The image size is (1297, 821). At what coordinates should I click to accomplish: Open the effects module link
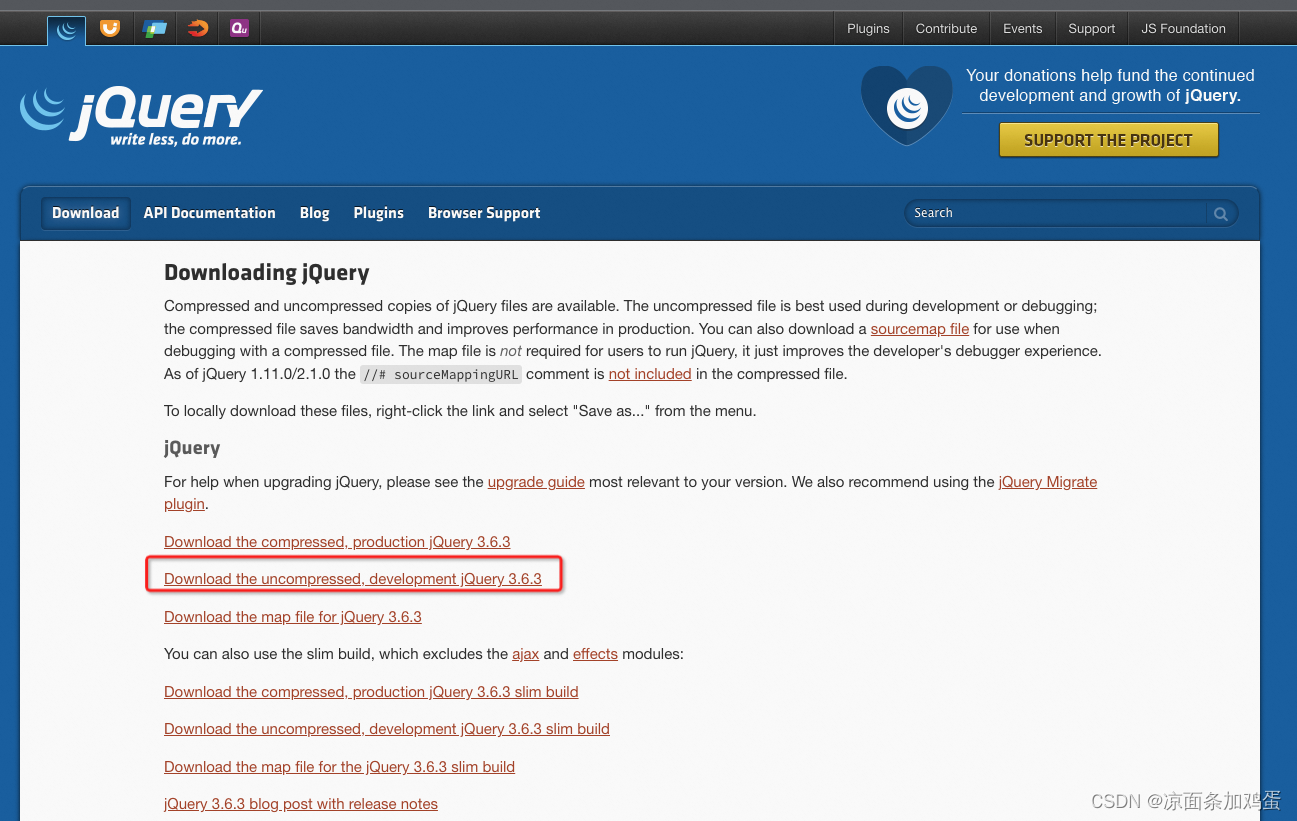(595, 654)
